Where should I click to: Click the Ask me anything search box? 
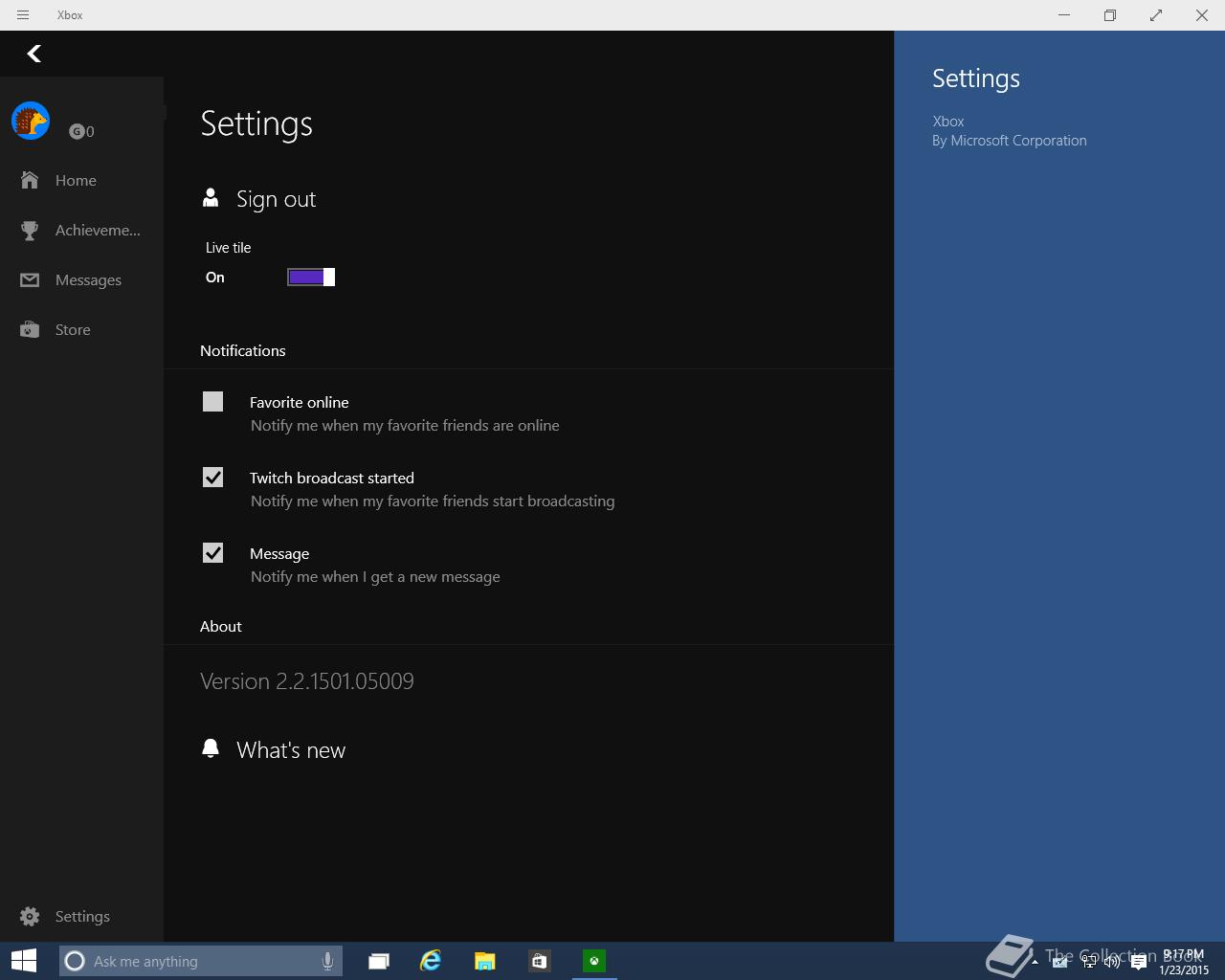[200, 961]
